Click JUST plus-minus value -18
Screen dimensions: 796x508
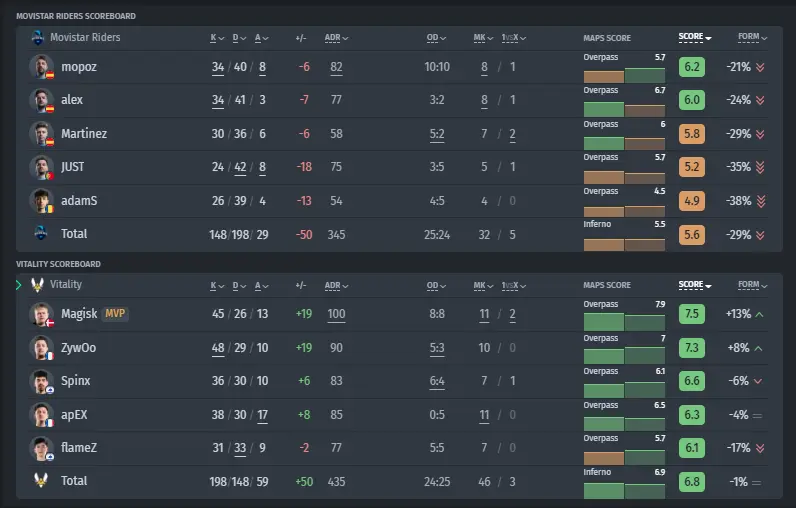[304, 167]
